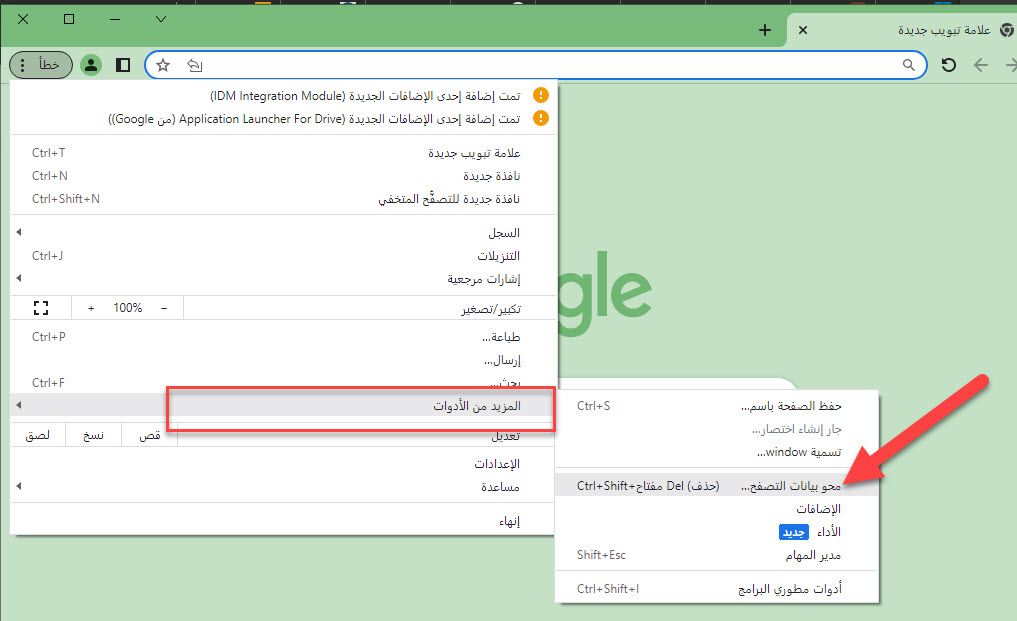
Task: Click the profile avatar icon
Action: click(91, 65)
